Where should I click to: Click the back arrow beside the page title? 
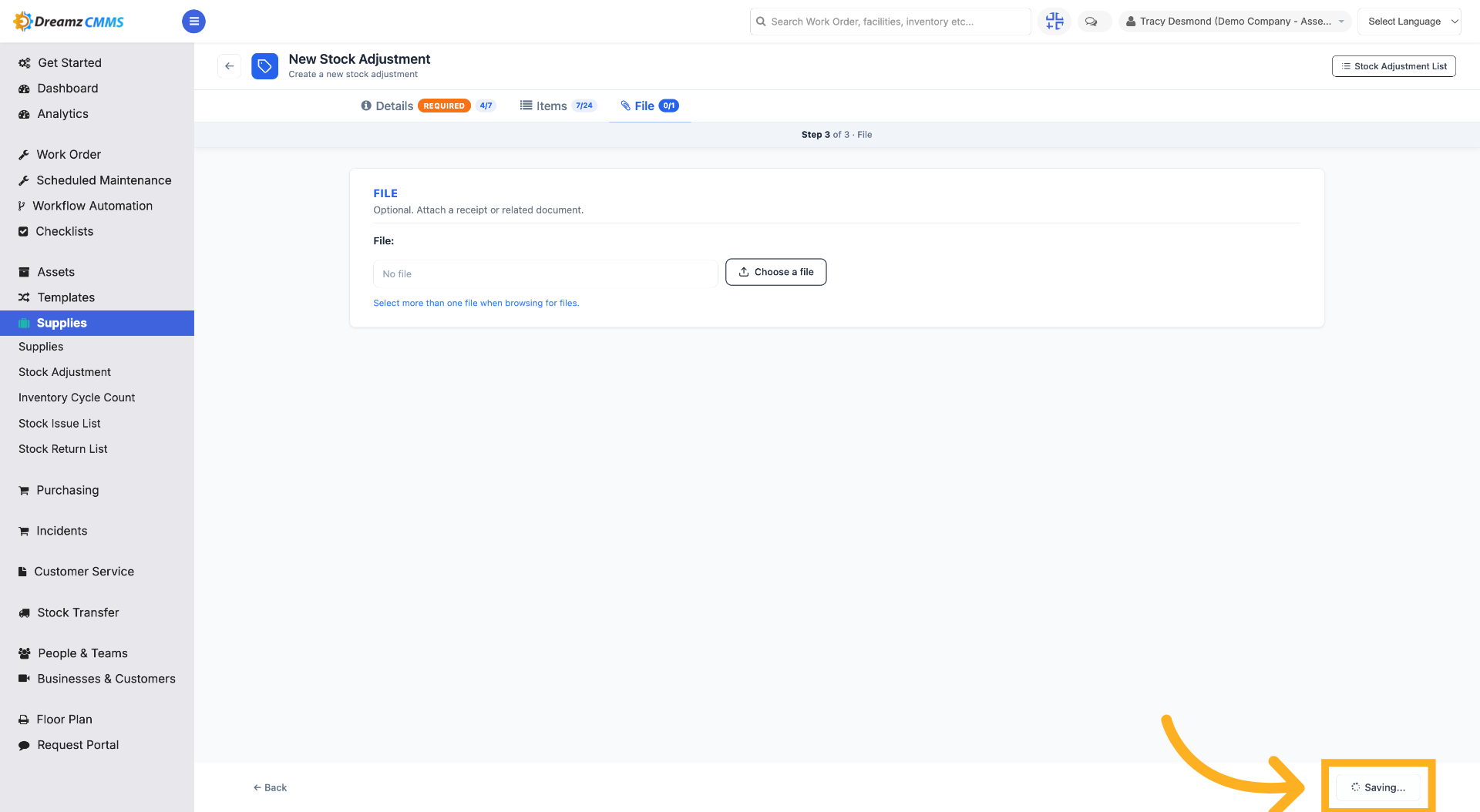(x=229, y=66)
